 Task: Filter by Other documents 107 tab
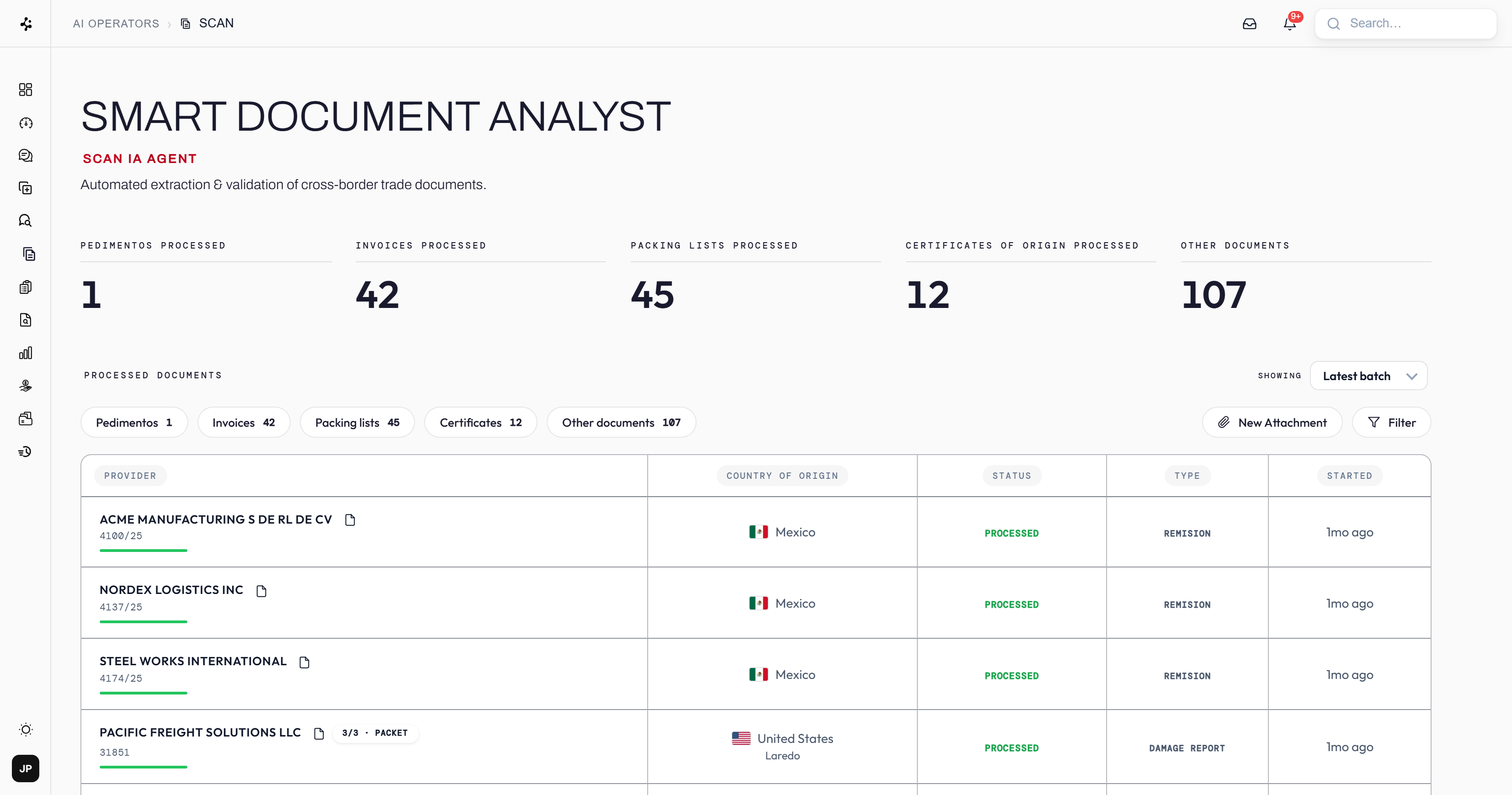tap(621, 423)
